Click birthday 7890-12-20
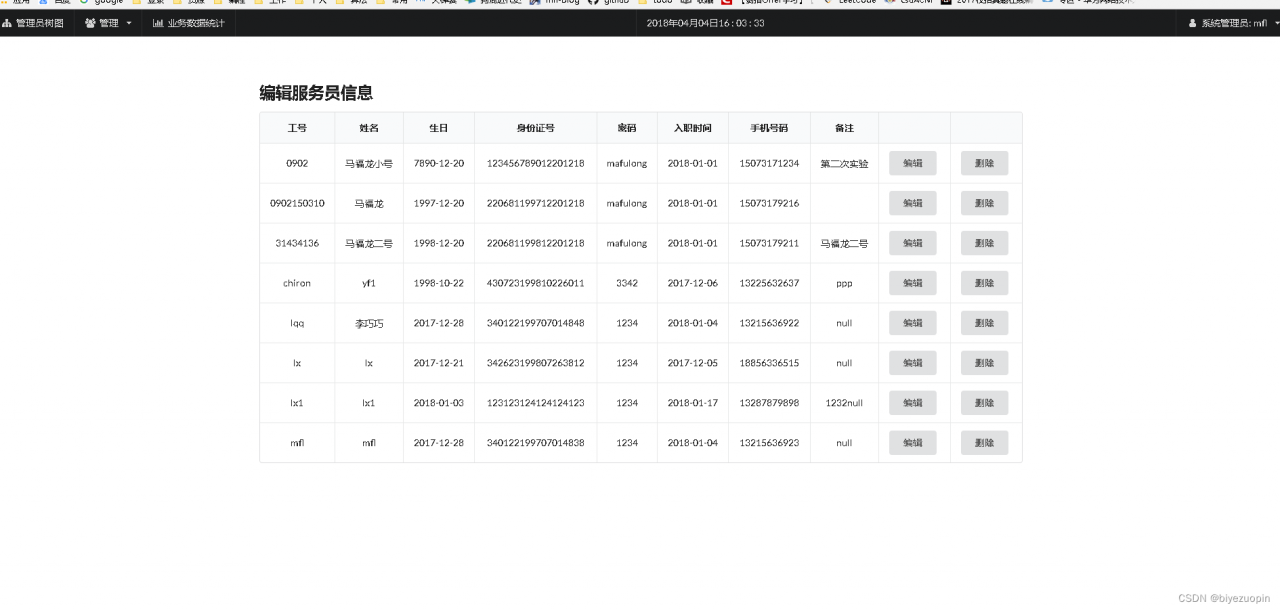Viewport: 1280px width, 610px height. point(439,163)
